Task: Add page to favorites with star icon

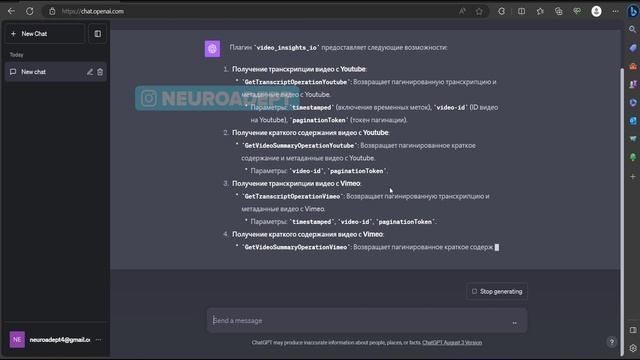Action: click(x=479, y=11)
